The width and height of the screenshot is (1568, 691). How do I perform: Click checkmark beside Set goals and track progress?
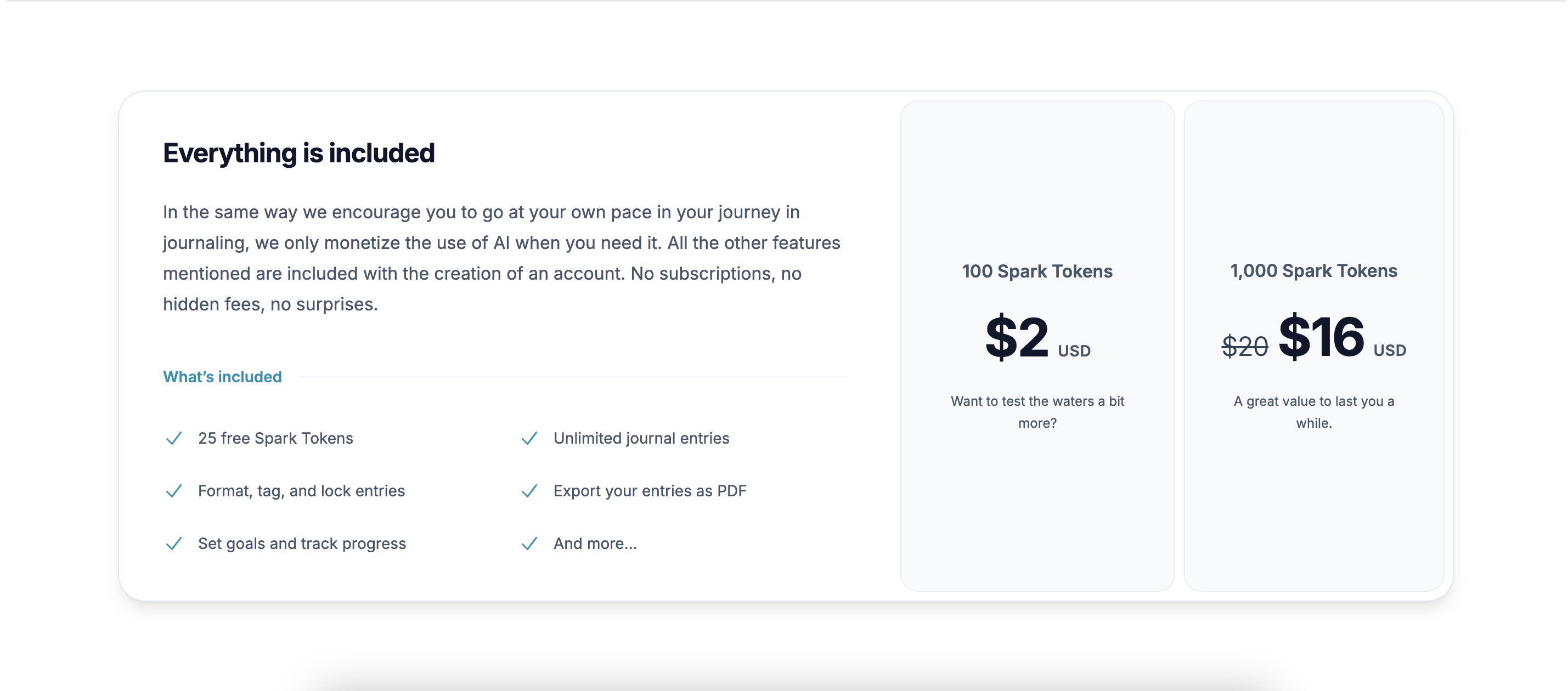(173, 543)
